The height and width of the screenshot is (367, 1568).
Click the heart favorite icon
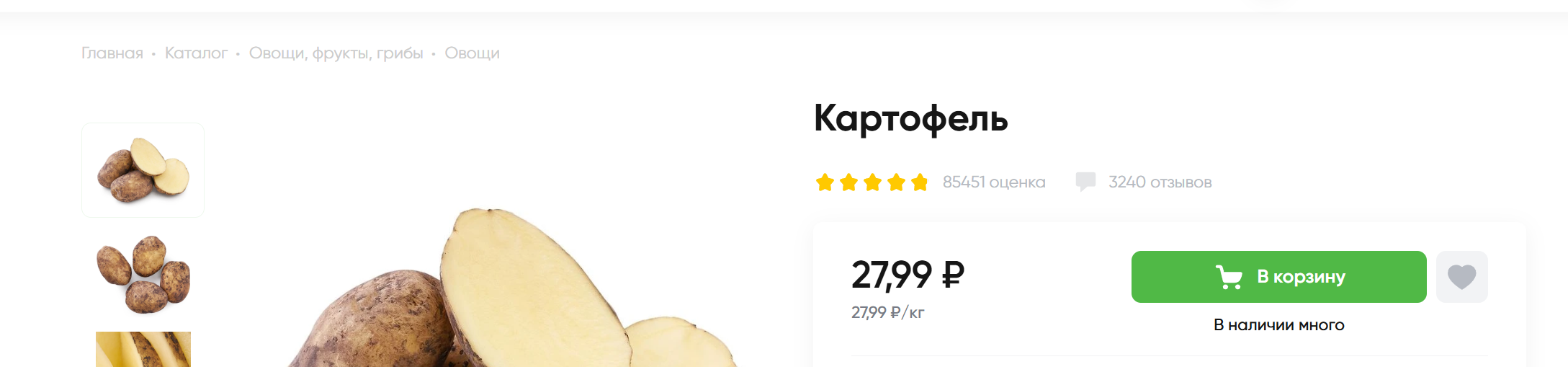[x=1461, y=277]
